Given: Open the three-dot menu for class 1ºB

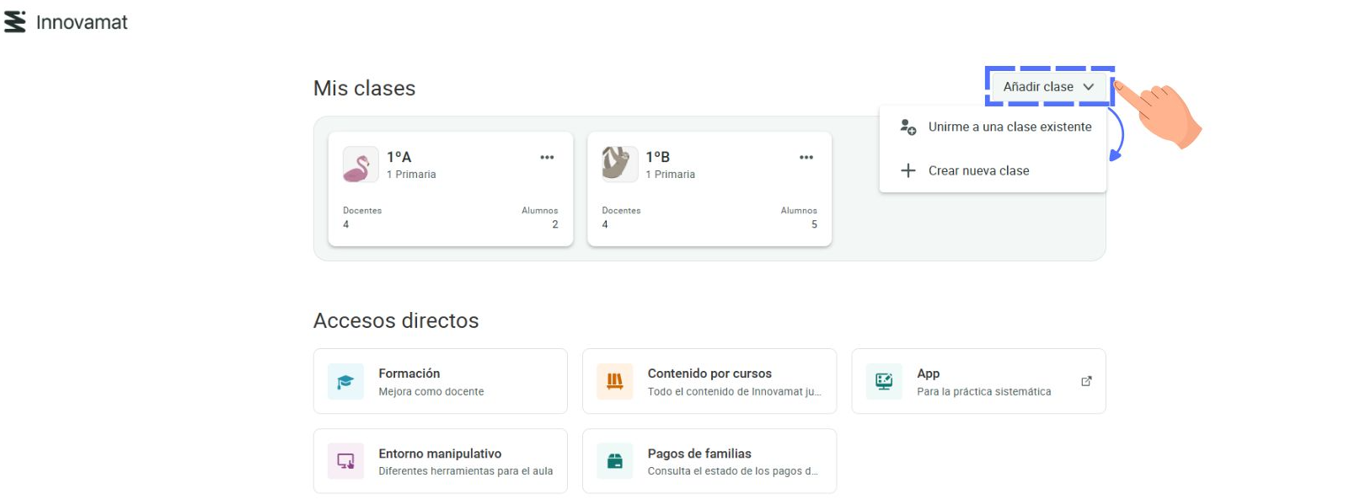Looking at the screenshot, I should click(806, 157).
